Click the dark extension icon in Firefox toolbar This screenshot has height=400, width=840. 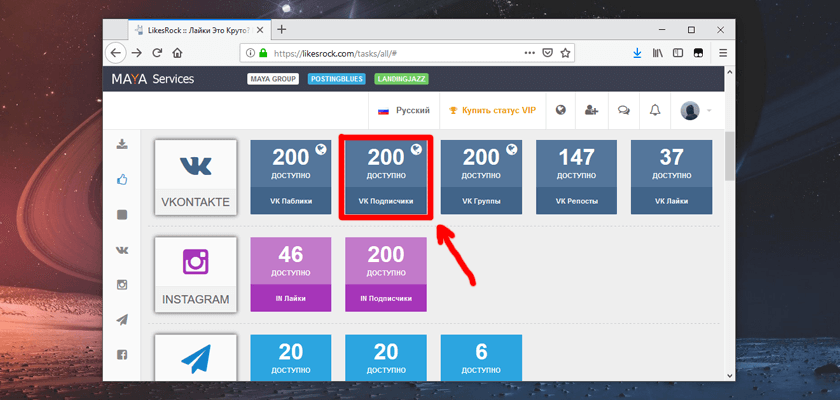pos(698,53)
